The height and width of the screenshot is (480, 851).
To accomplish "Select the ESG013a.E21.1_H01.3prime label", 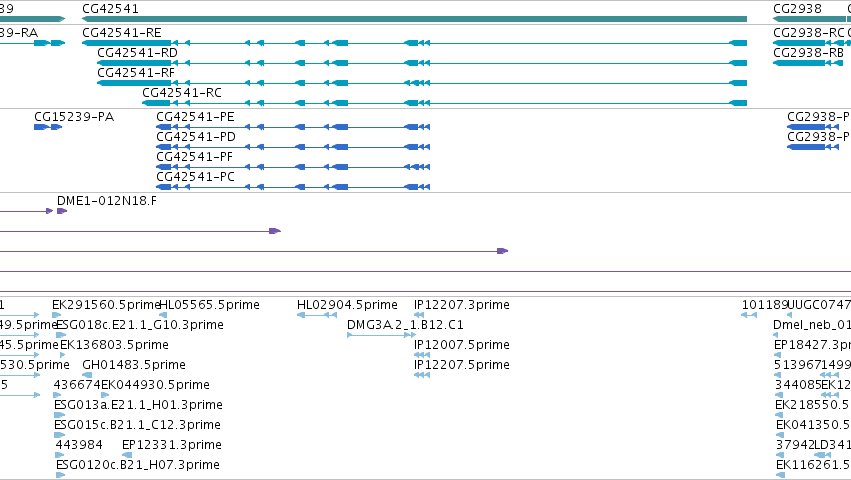I will point(138,406).
